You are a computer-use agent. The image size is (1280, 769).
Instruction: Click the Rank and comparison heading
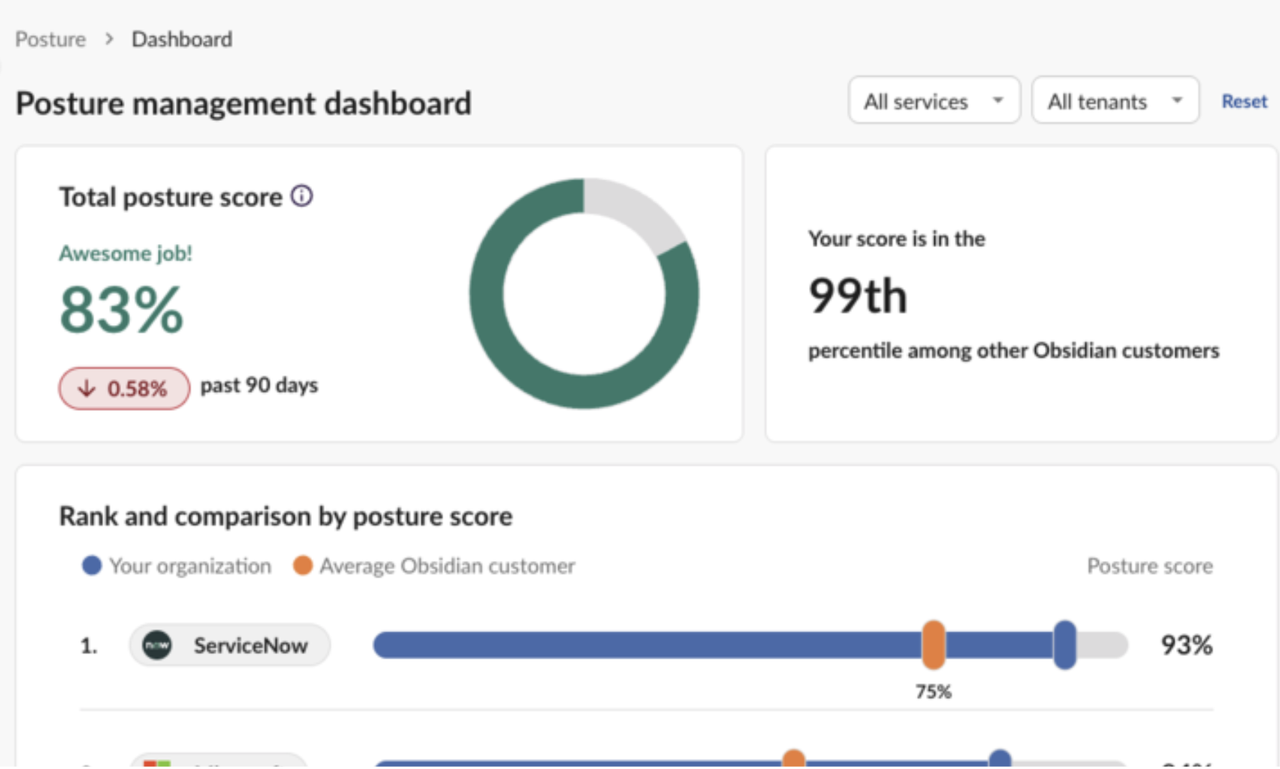(286, 516)
